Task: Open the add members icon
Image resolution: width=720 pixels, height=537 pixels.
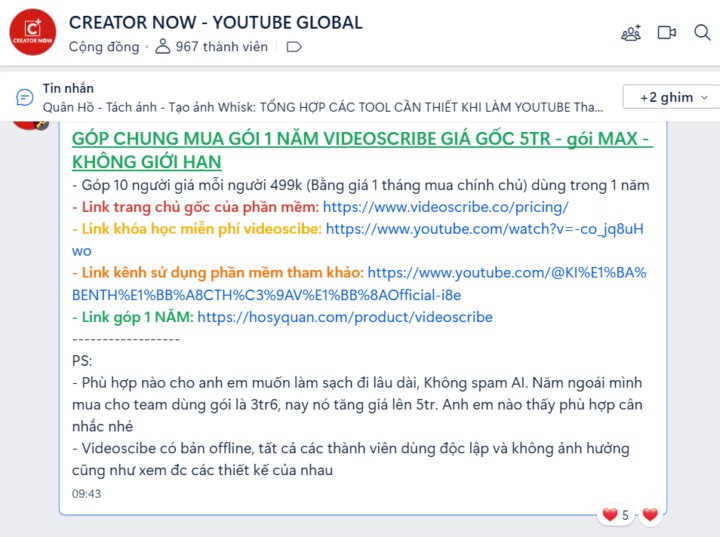Action: 631,33
